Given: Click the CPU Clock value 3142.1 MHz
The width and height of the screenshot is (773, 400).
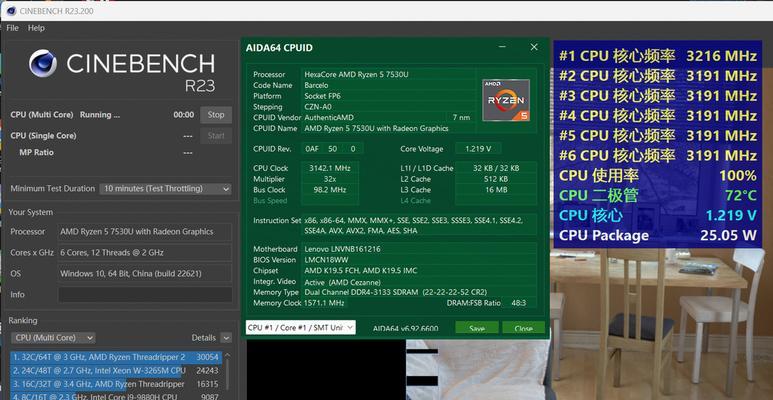Looking at the screenshot, I should point(330,168).
